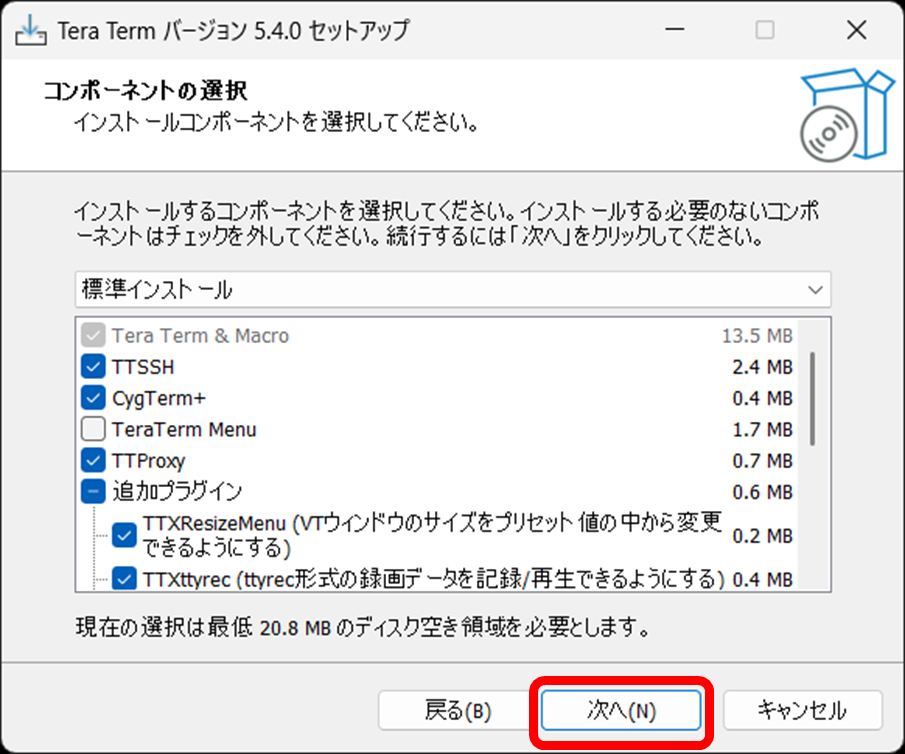Select the TTXttyrec description text

click(x=433, y=578)
